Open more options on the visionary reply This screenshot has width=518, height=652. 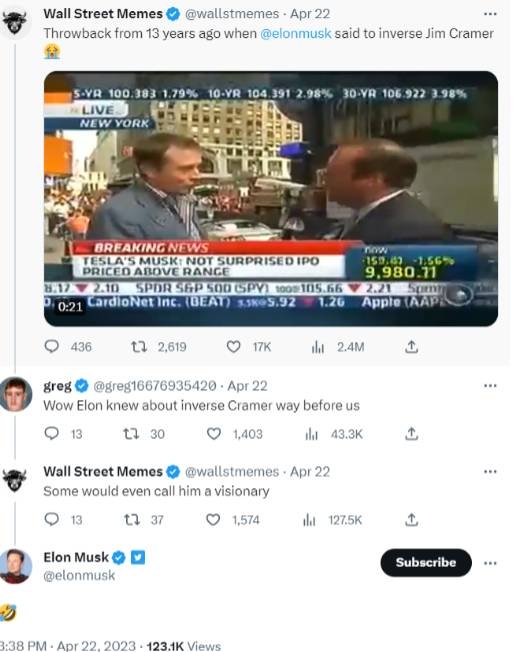[490, 472]
